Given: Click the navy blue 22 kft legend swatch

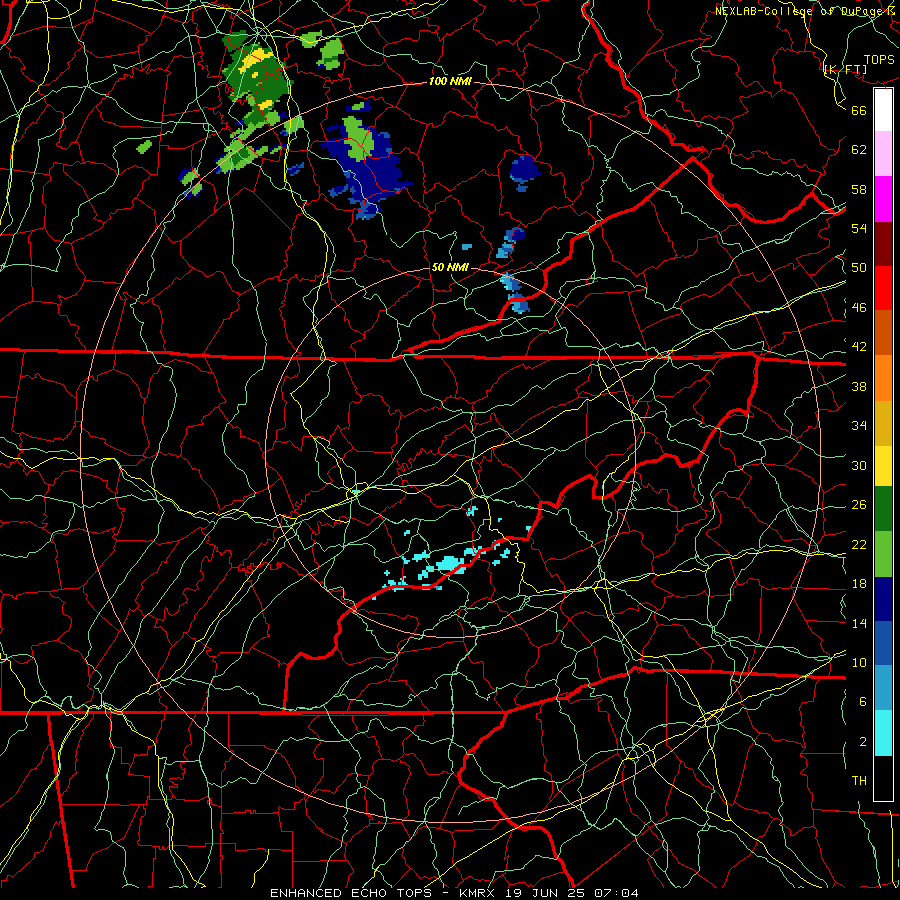Looking at the screenshot, I should [x=883, y=599].
